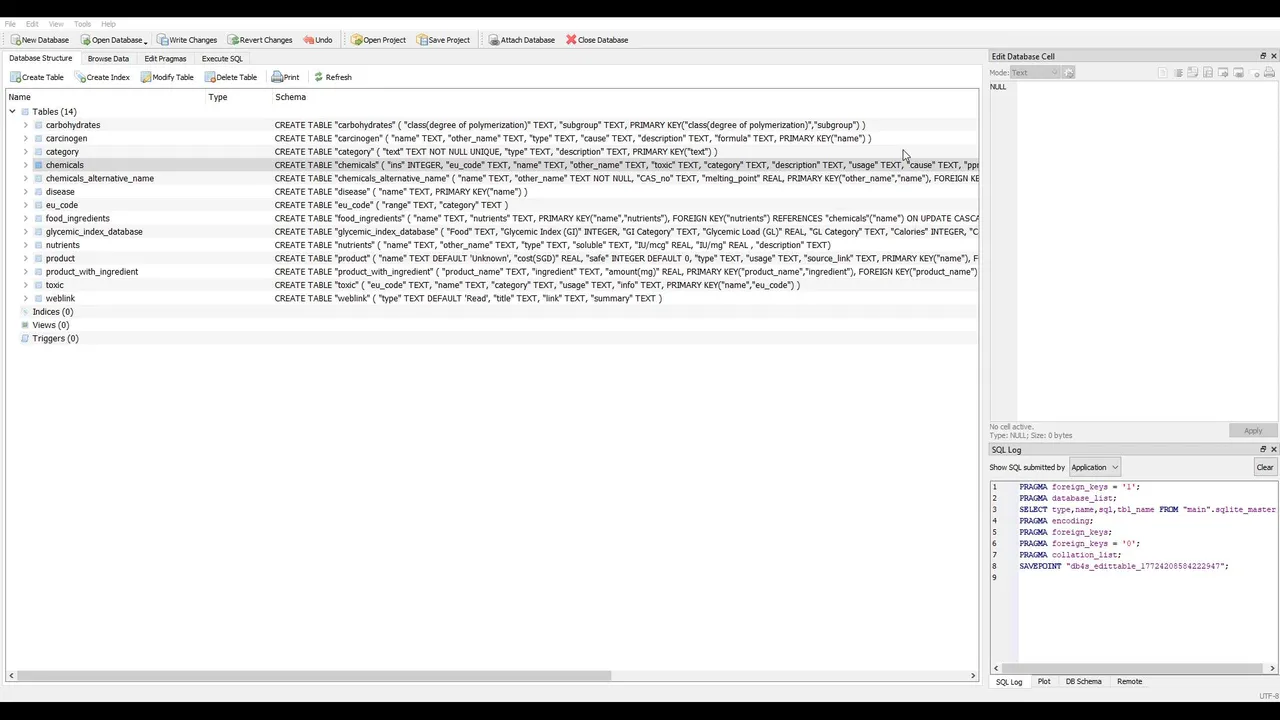Click the Delete Table button

pos(231,77)
